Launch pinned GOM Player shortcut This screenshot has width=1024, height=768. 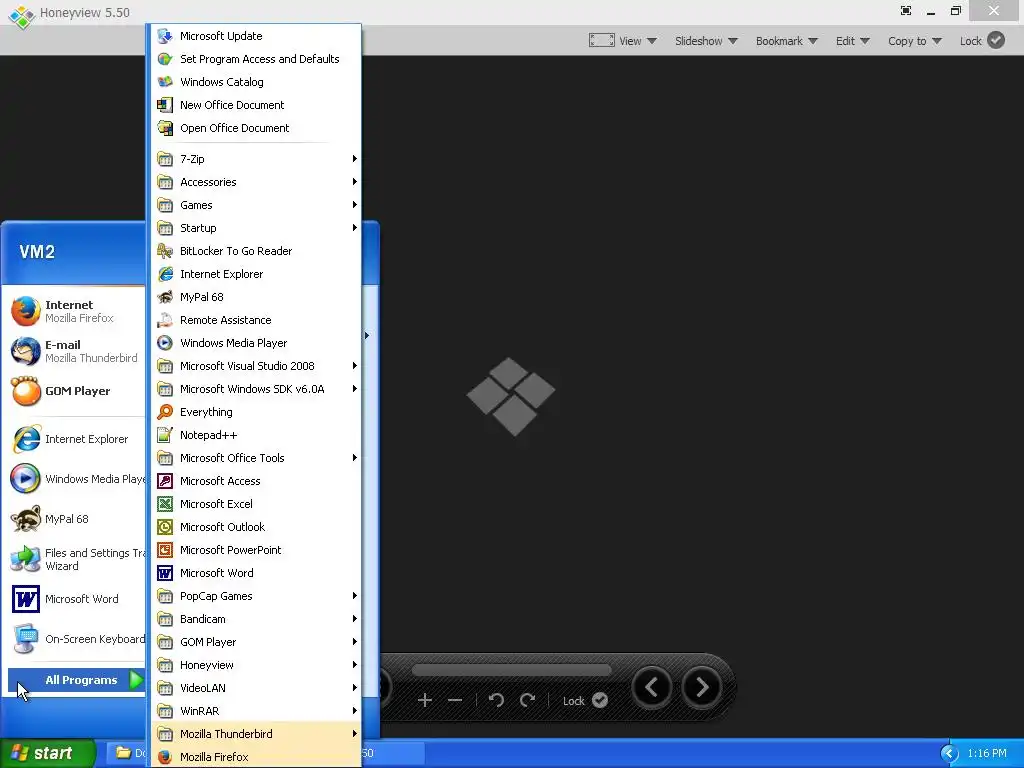point(76,391)
